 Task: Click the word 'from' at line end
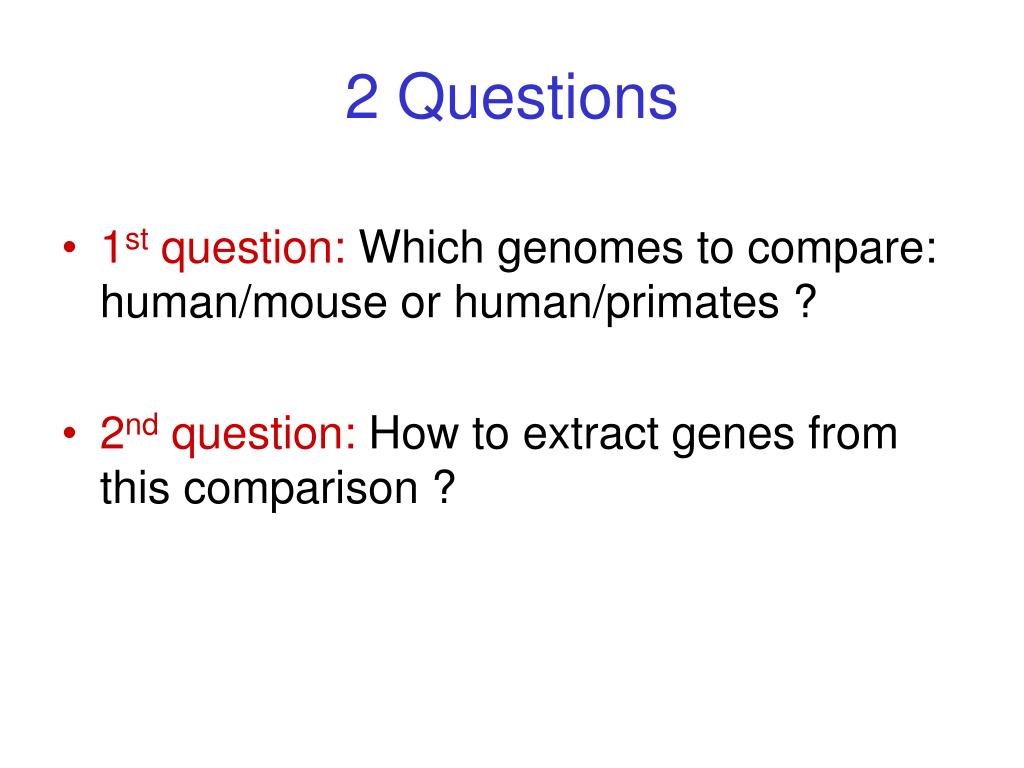click(853, 433)
